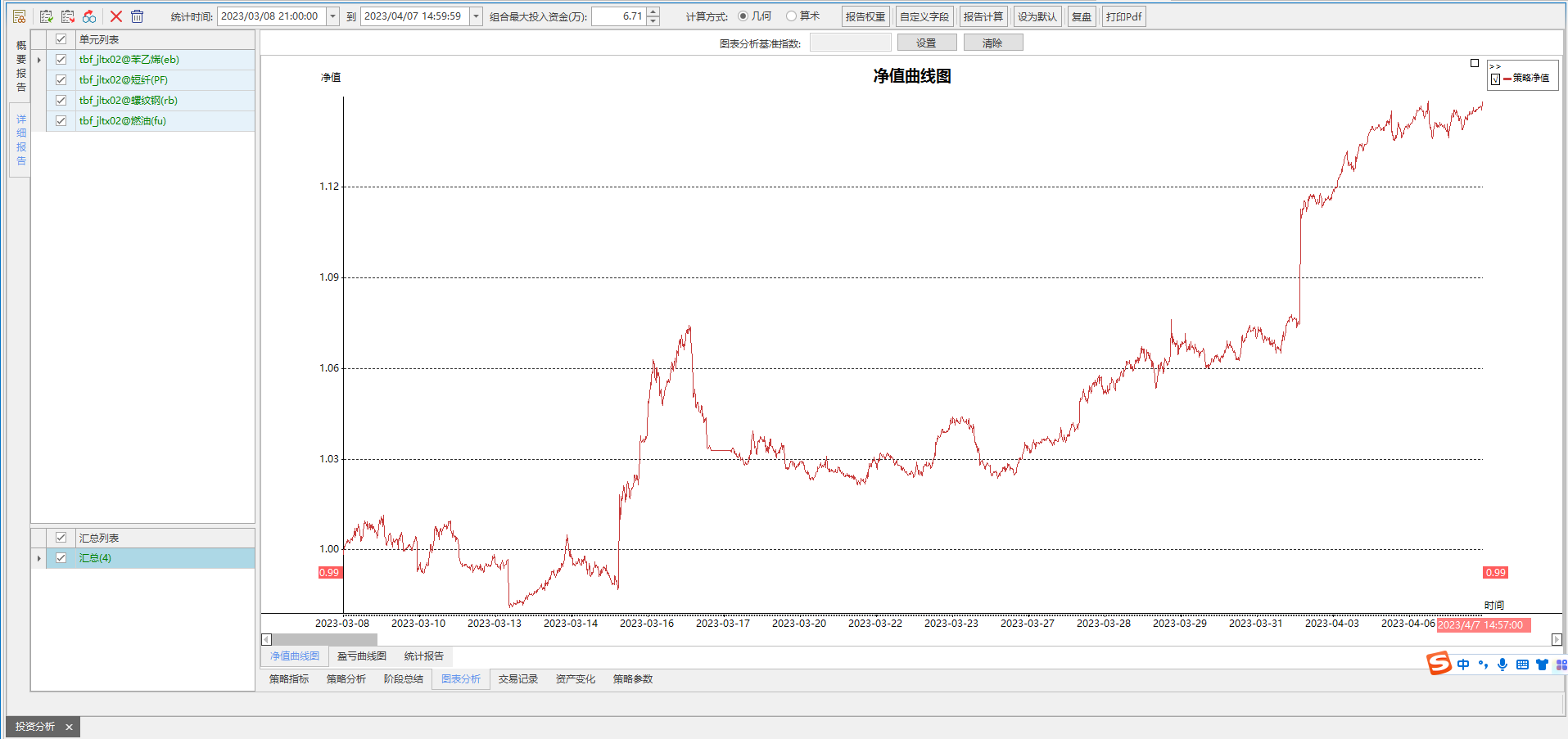Select the 算术 calculation radio button
This screenshot has height=739, width=1568.
coord(791,16)
